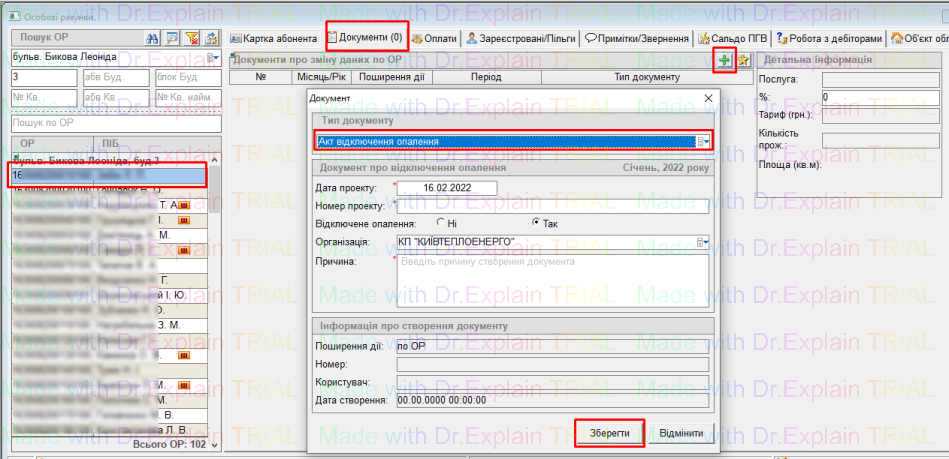
Task: Click the funnel filter icon in search panel
Action: tap(192, 38)
